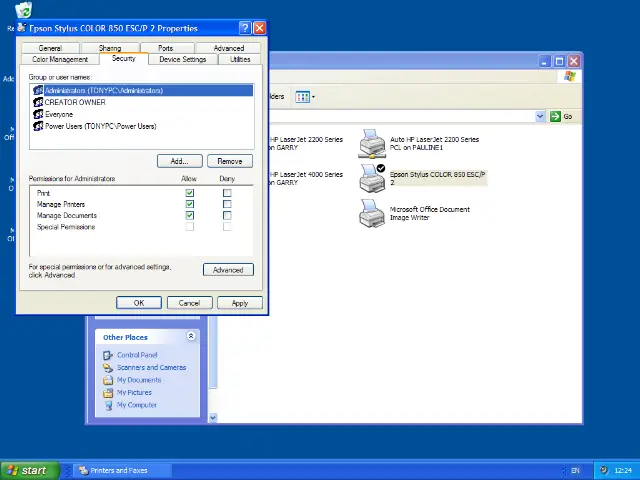Select the Epson Stylus COLOR 850 printer icon
Viewport: 640px width, 480px height.
pos(372,179)
